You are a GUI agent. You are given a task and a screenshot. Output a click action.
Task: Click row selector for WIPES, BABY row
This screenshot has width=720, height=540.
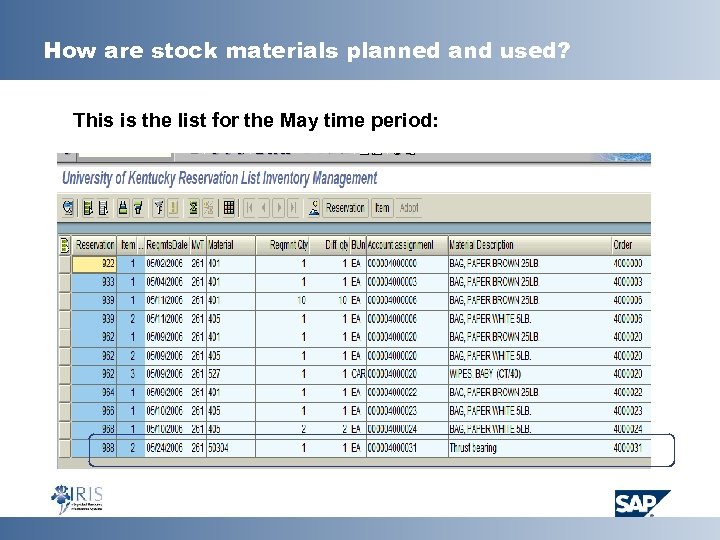point(65,374)
